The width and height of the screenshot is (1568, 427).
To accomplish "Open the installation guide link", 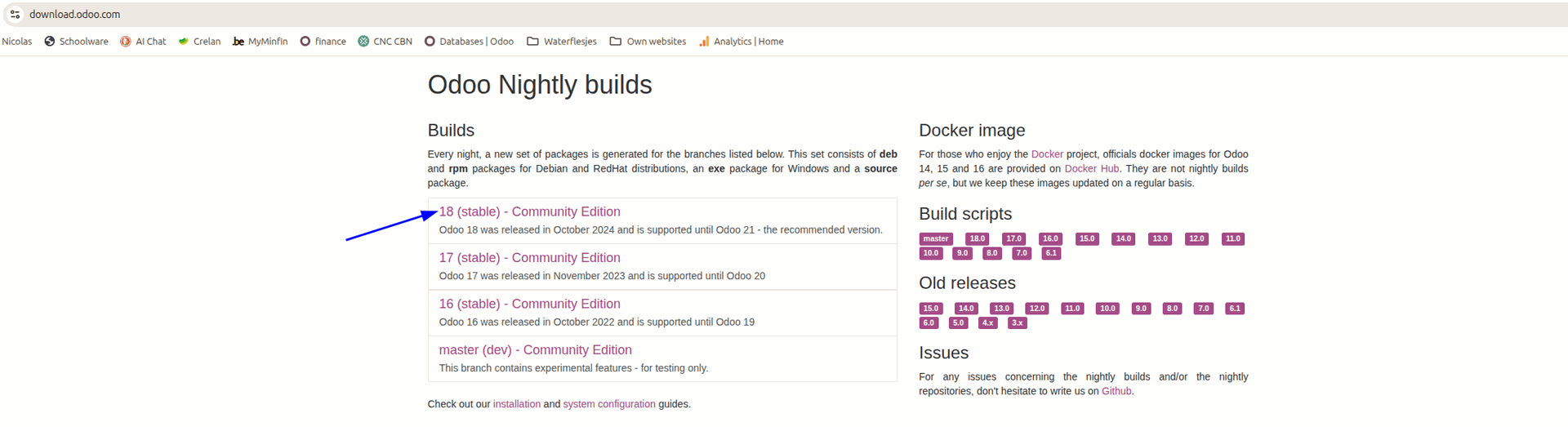I will pyautogui.click(x=516, y=404).
